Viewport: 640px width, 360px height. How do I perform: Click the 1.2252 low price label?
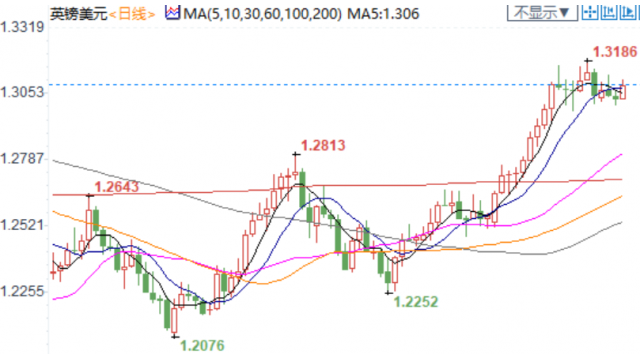(416, 302)
